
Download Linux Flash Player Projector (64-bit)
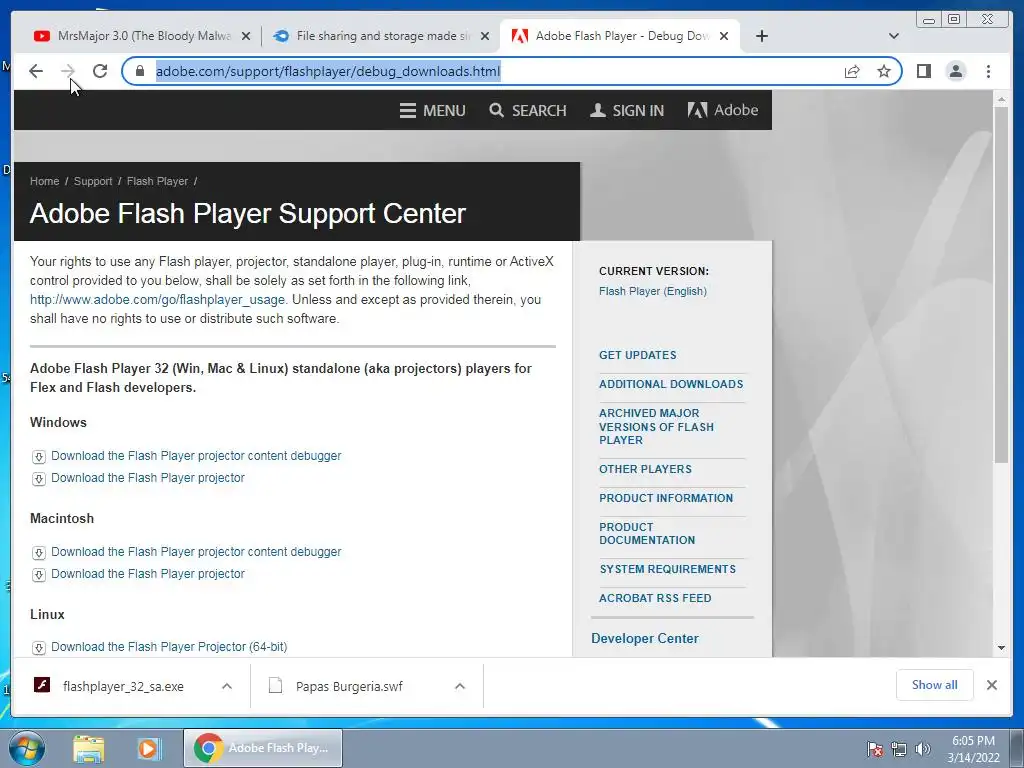[x=169, y=647]
